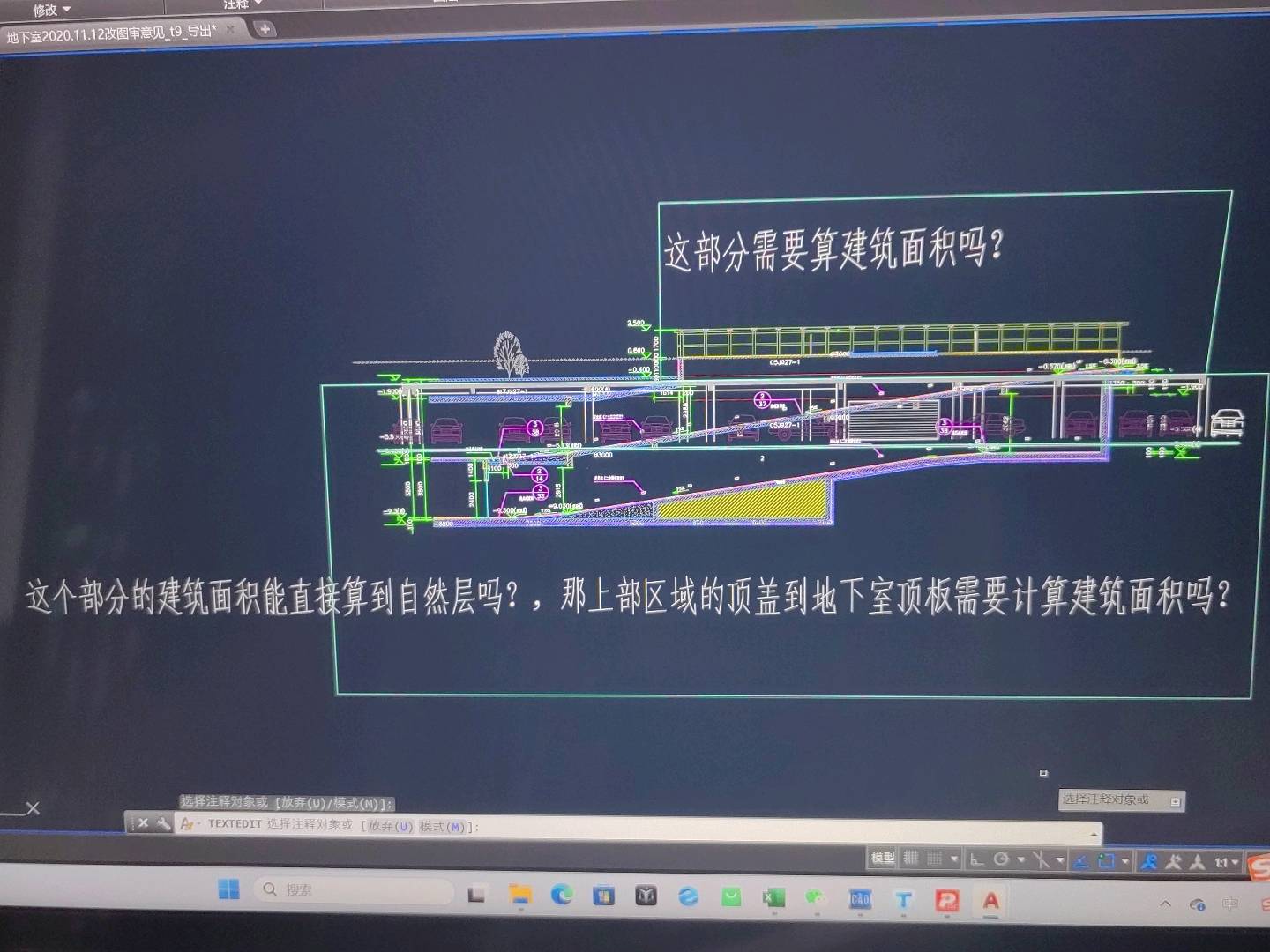Open isometric drafting dropdown arrow
This screenshot has height=952, width=1270.
1060,860
